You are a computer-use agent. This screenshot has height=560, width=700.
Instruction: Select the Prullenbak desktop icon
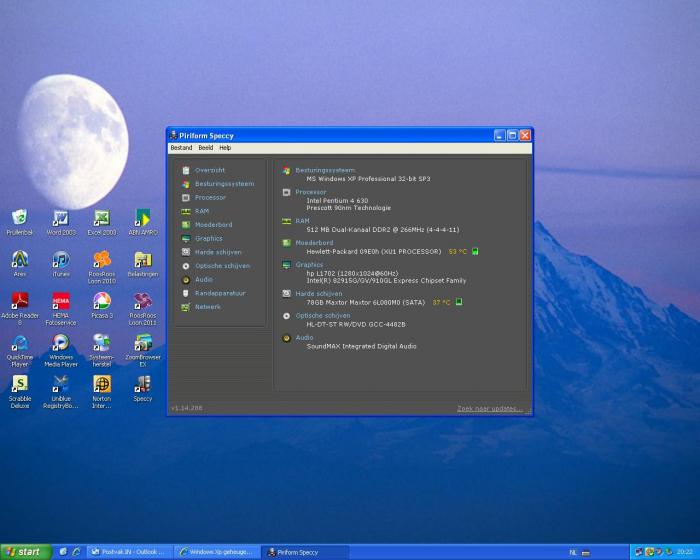pyautogui.click(x=20, y=222)
